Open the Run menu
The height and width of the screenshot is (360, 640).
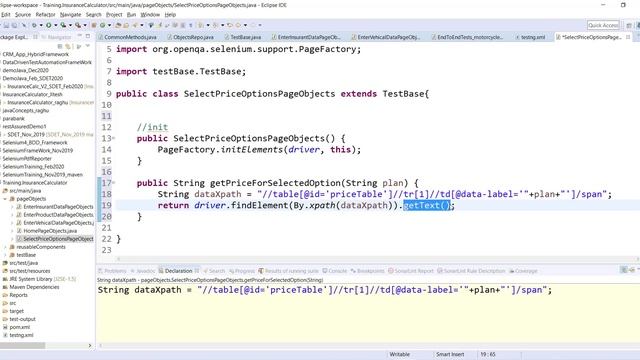click(131, 15)
